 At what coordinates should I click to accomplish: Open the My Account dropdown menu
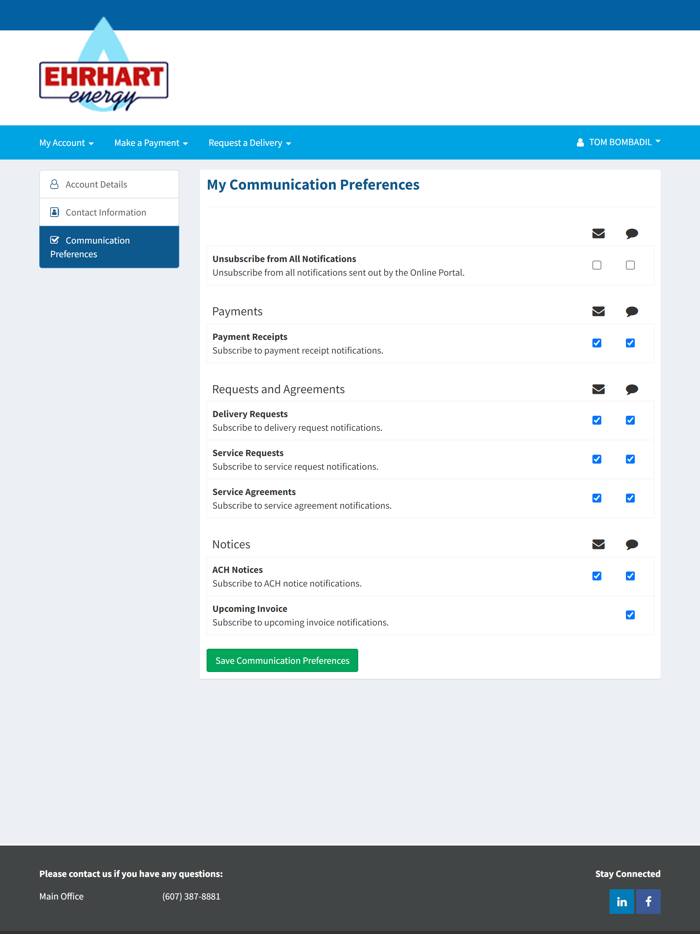click(66, 143)
